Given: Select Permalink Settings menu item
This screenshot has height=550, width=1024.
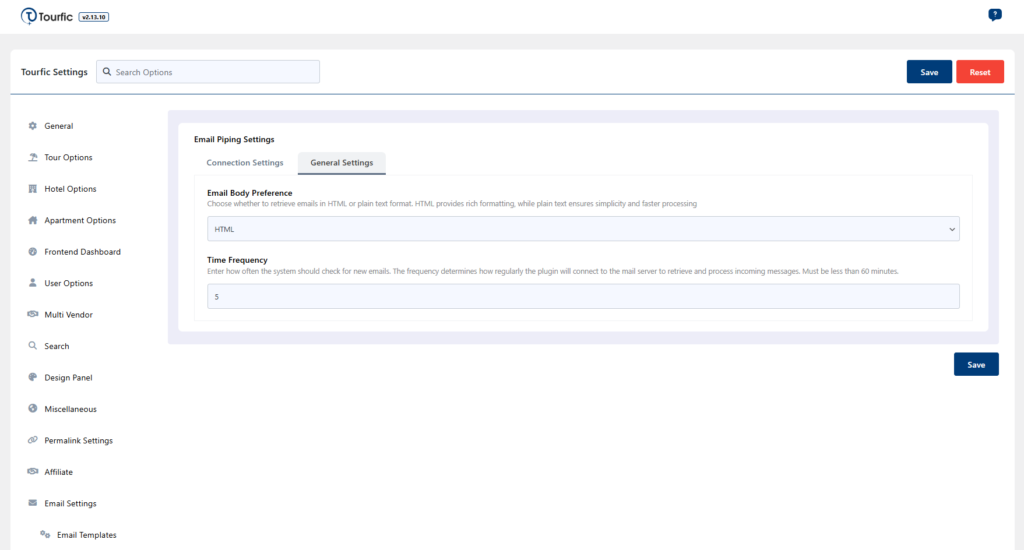Looking at the screenshot, I should pos(78,440).
